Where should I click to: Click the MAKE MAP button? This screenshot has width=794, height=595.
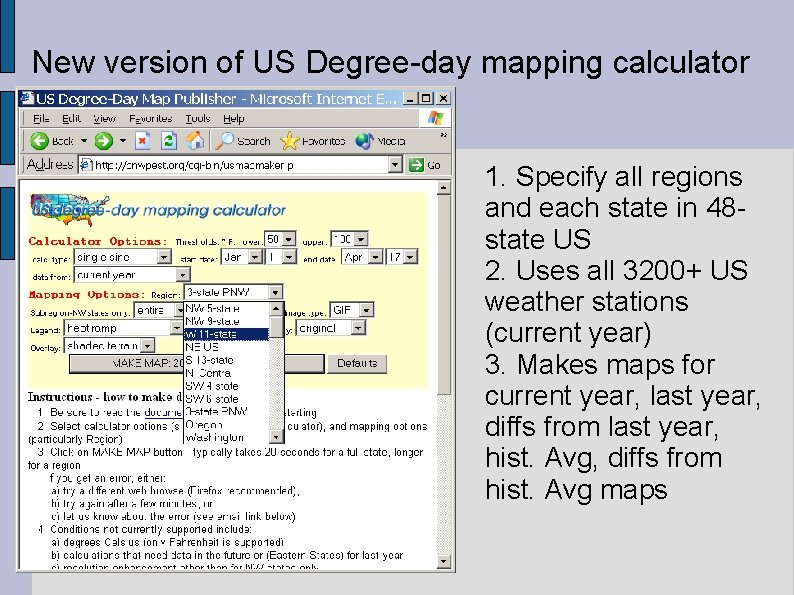(196, 364)
